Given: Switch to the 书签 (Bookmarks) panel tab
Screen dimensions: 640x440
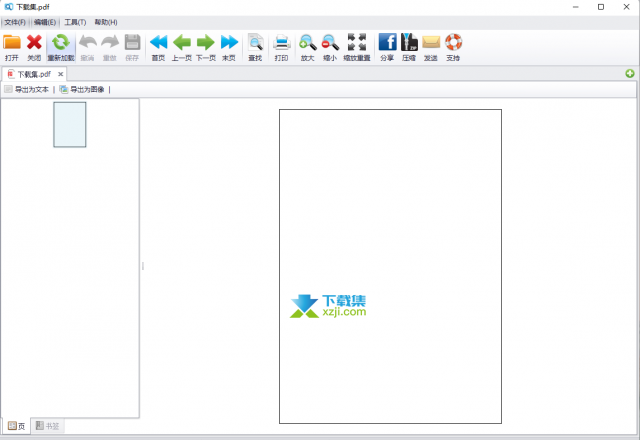Looking at the screenshot, I should [x=47, y=426].
